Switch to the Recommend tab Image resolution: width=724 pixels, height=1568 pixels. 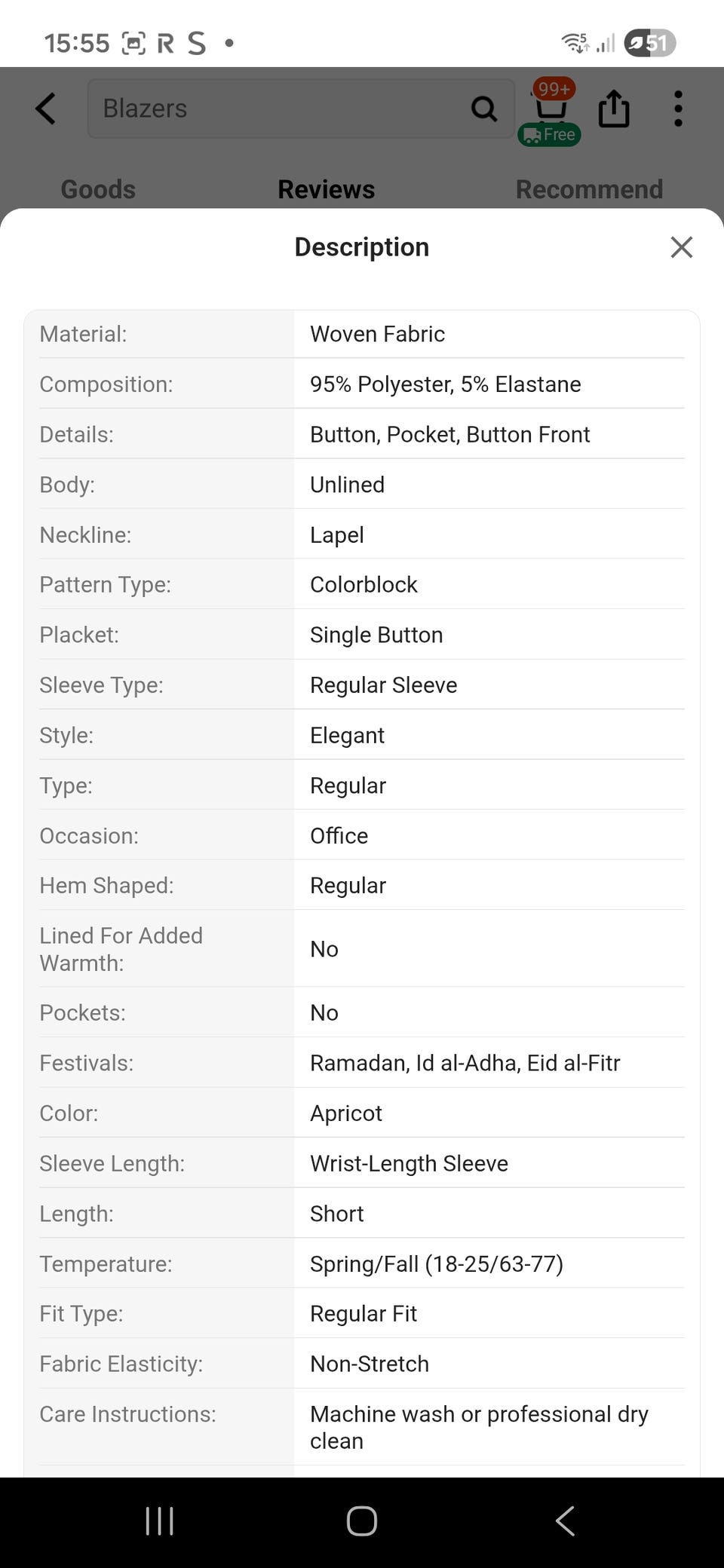tap(589, 189)
